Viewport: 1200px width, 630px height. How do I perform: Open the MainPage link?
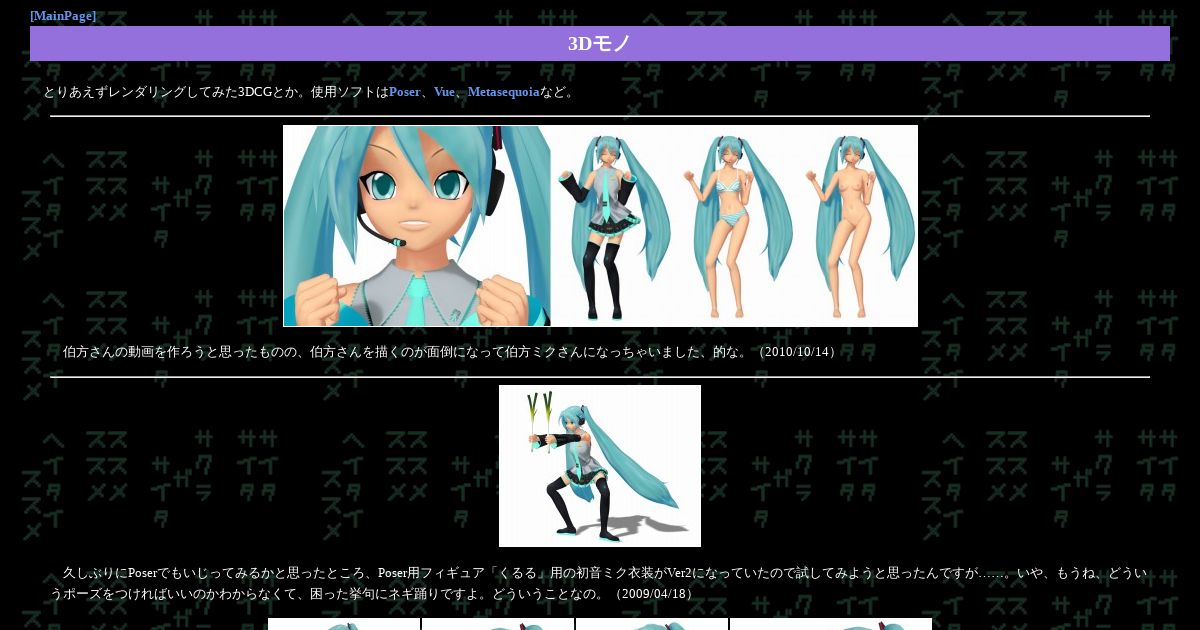63,16
